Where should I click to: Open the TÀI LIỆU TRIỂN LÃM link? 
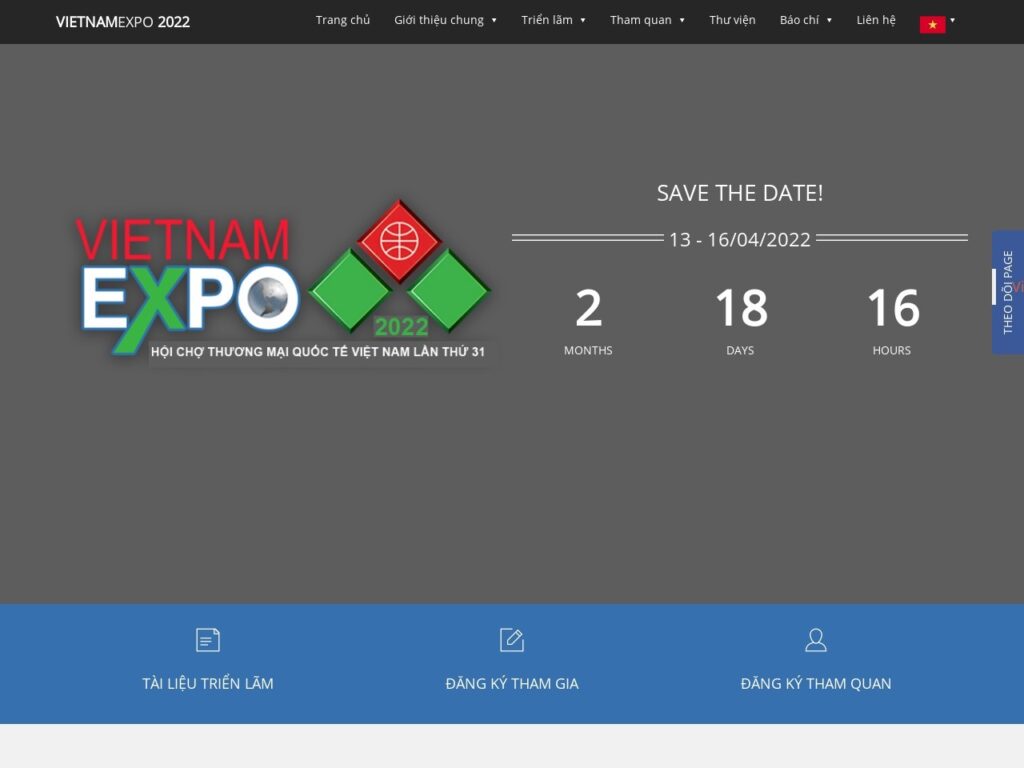click(x=208, y=684)
